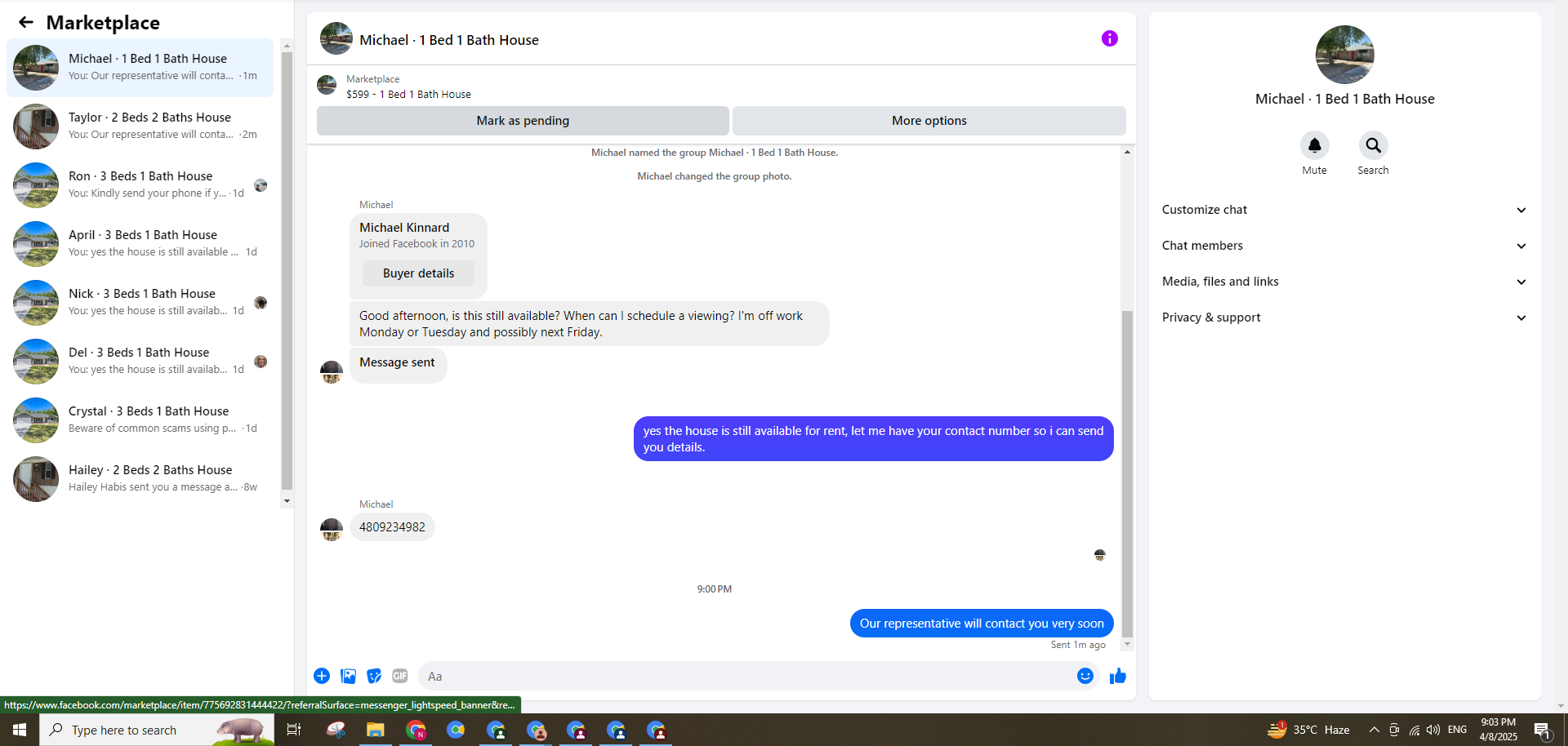Expand Media, files and links section
Screen dimensions: 1568x746
(x=1344, y=282)
